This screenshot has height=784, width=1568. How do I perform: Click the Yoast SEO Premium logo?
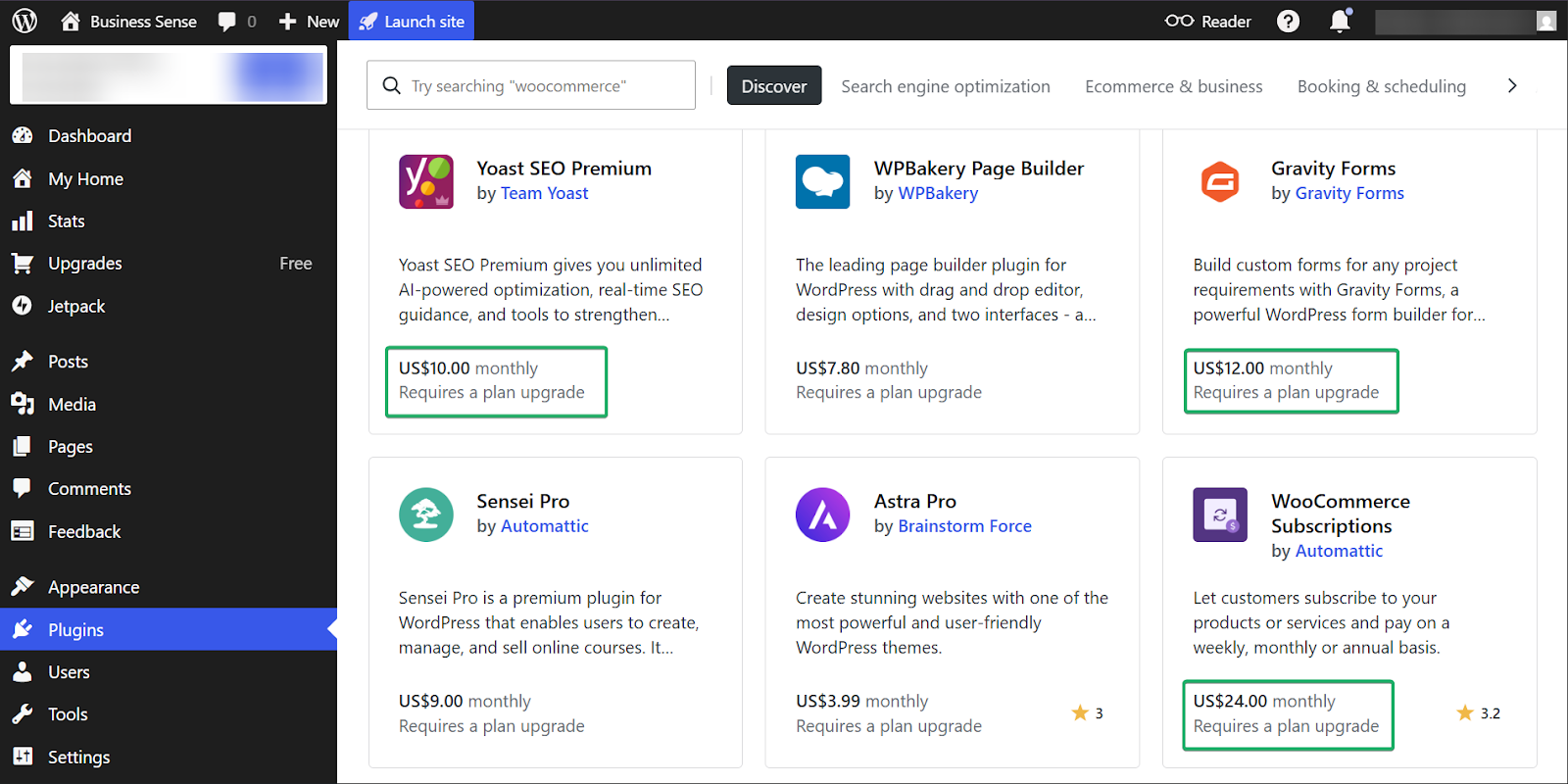click(426, 181)
